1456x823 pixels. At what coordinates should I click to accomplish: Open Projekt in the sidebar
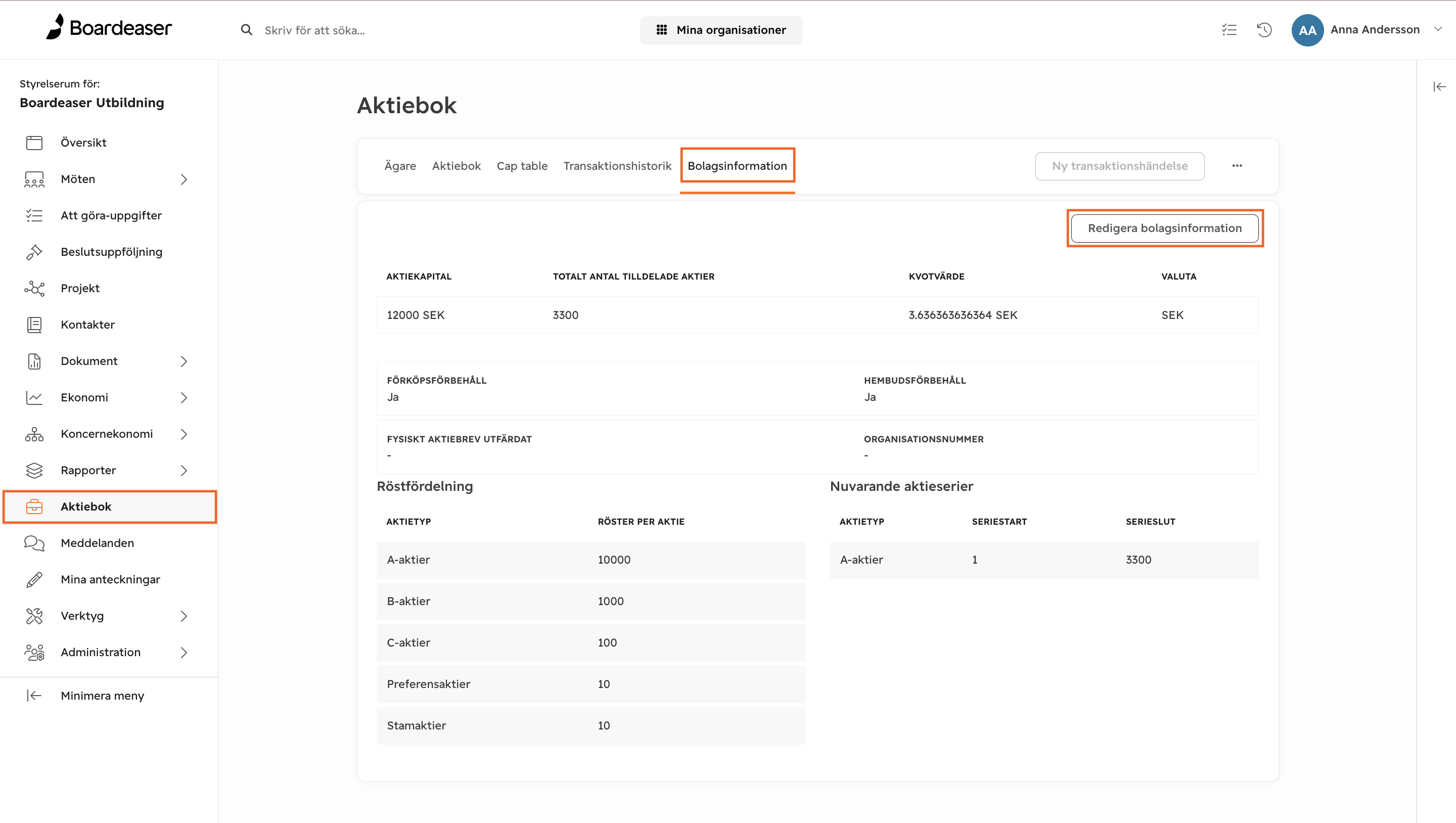tap(80, 288)
